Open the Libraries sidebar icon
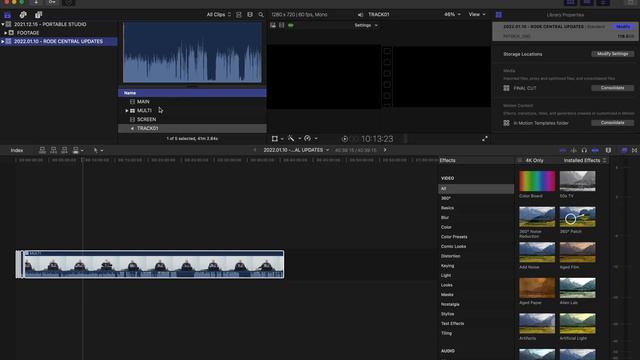The image size is (640, 360). [x=8, y=15]
